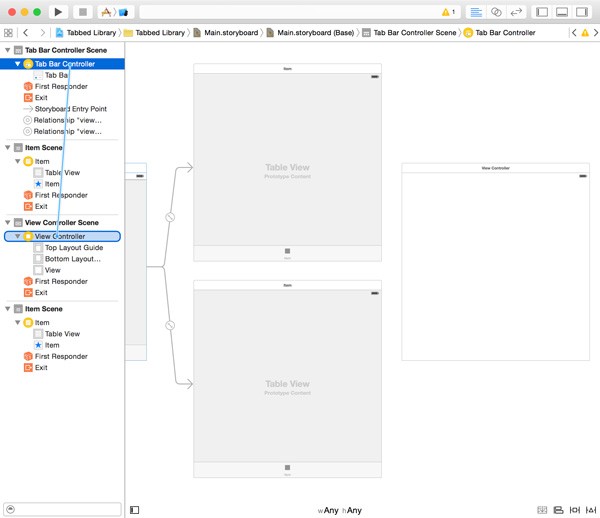Open the Stack layout button
The image size is (600, 518).
click(x=542, y=510)
